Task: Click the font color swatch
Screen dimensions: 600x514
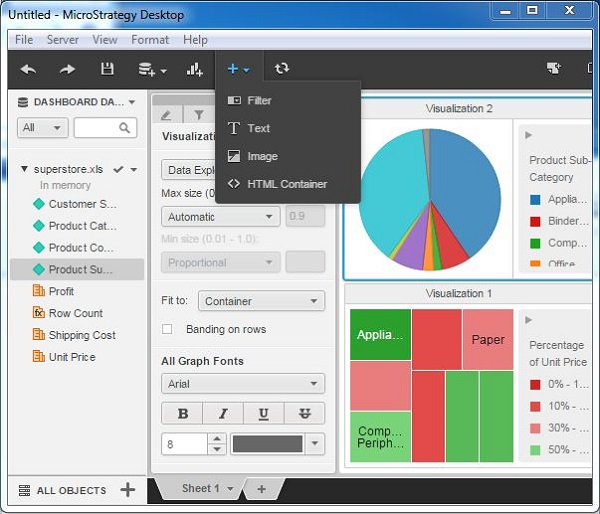Action: point(267,444)
